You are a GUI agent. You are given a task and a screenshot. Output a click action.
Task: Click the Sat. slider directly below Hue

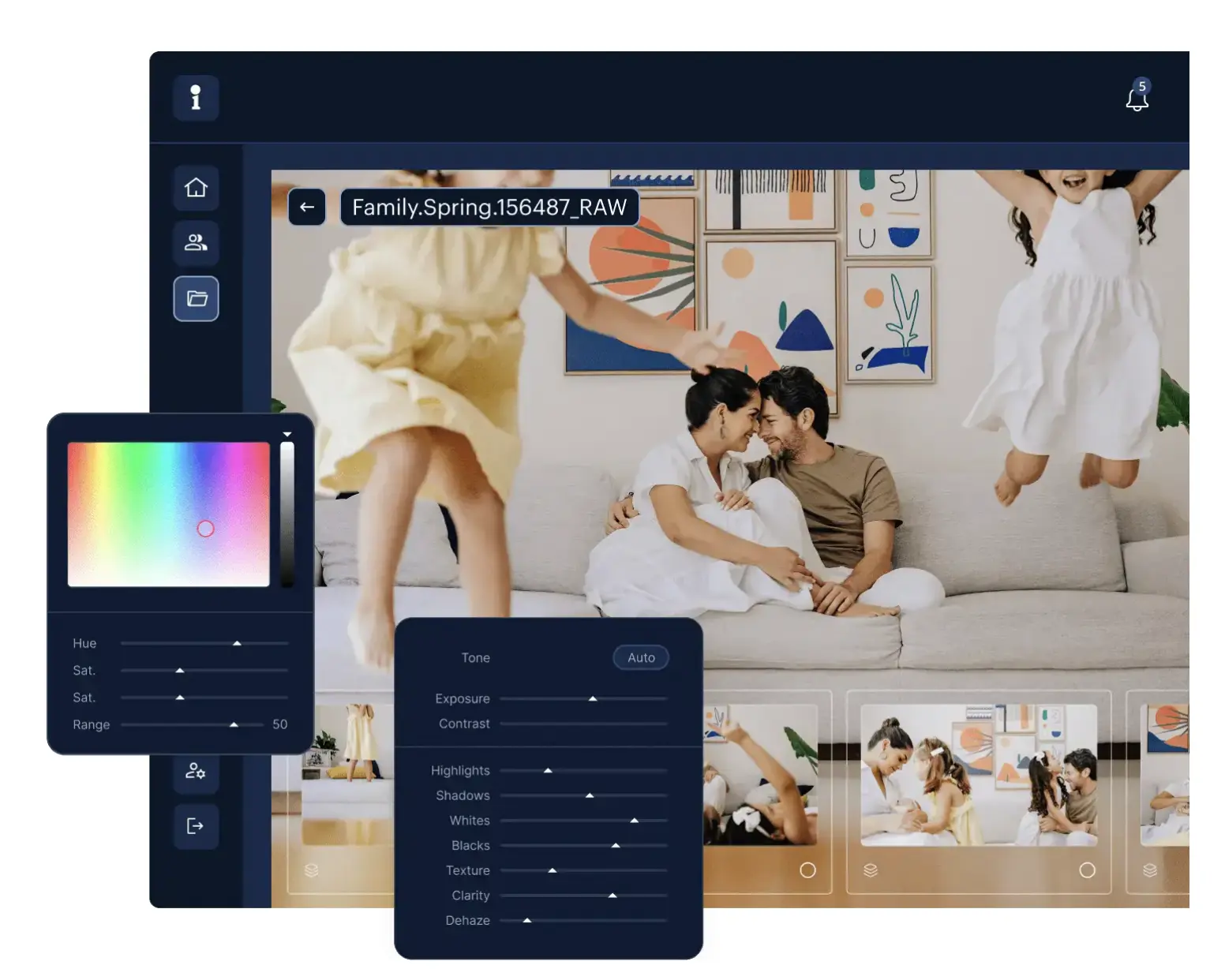tap(204, 670)
